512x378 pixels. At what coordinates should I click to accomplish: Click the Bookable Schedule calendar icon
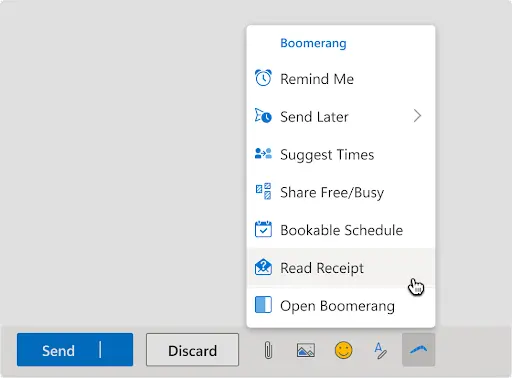coord(263,229)
